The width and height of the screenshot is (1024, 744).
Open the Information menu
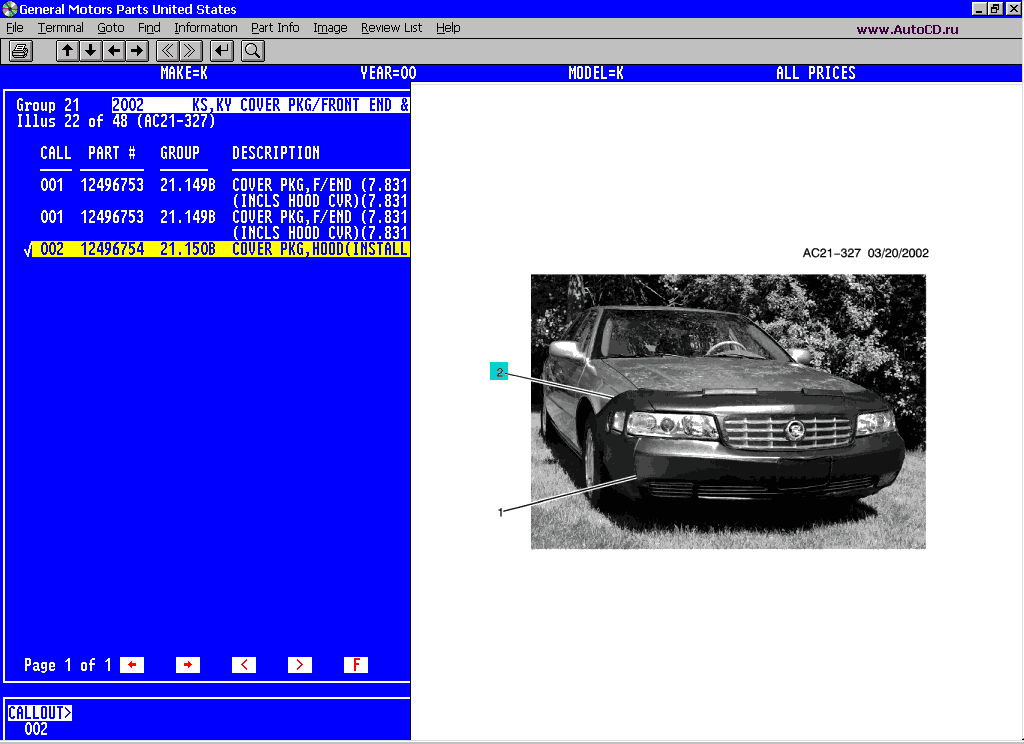tap(206, 27)
